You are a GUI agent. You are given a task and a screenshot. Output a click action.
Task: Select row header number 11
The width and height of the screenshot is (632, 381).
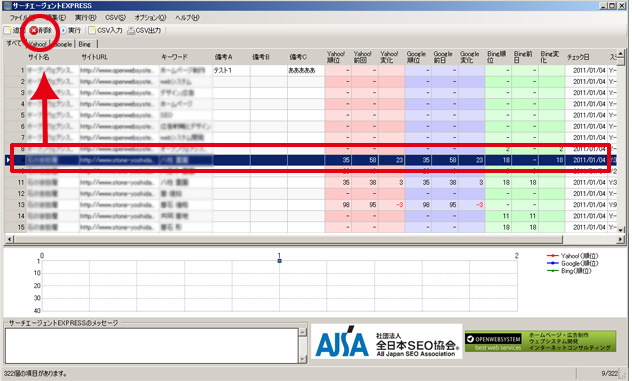(x=15, y=182)
